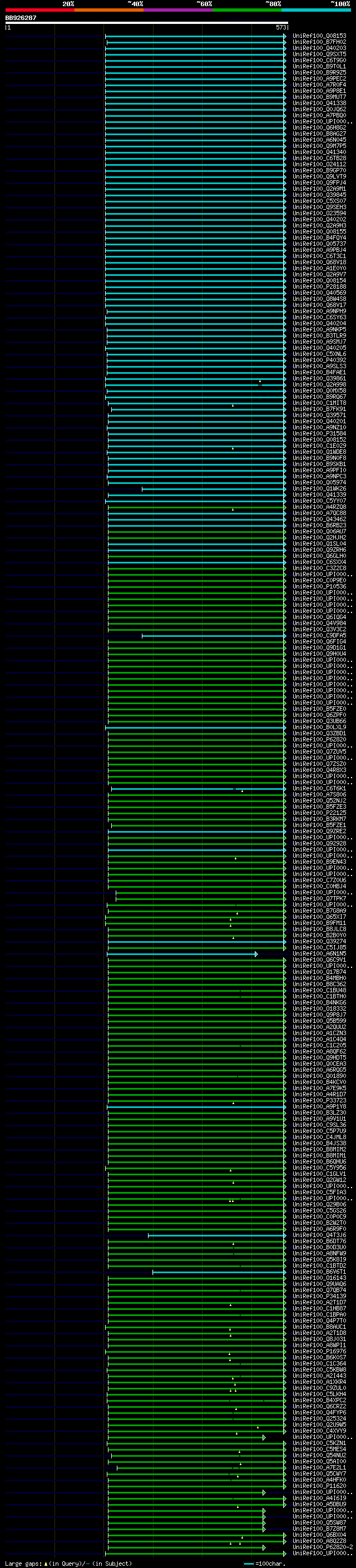The image size is (356, 1568).
Task: Select hit UniRef100_Q01890
Action: (x=319, y=1076)
